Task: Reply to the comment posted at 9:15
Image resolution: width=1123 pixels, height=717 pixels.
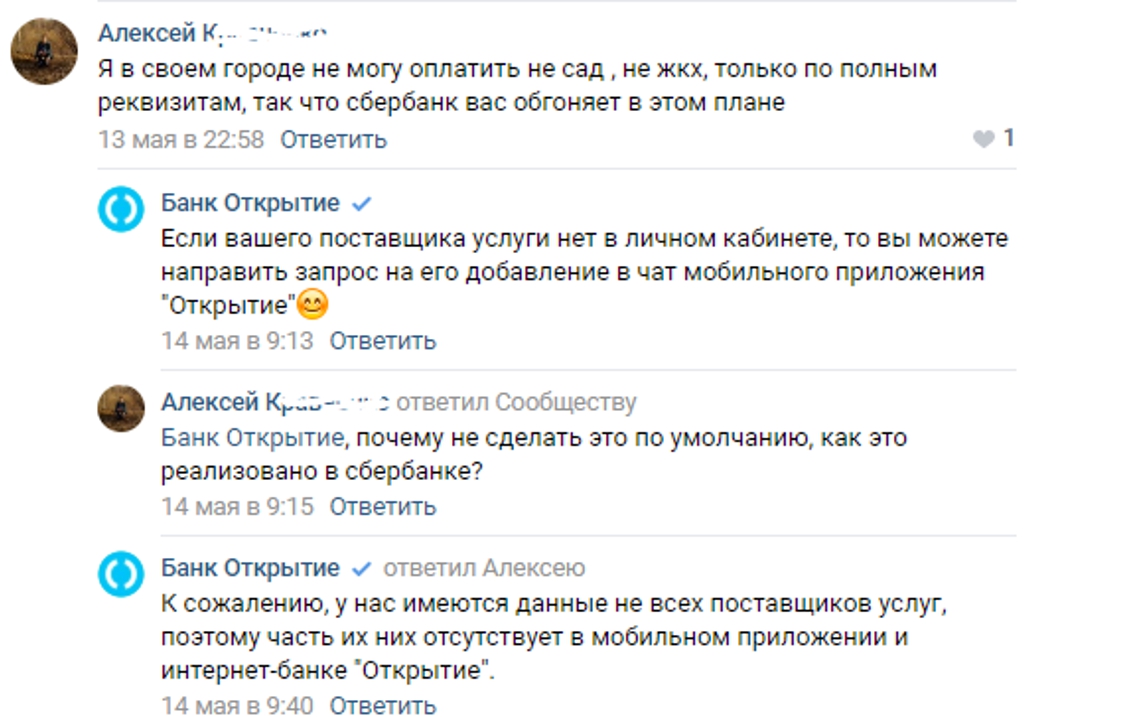Action: pos(383,506)
